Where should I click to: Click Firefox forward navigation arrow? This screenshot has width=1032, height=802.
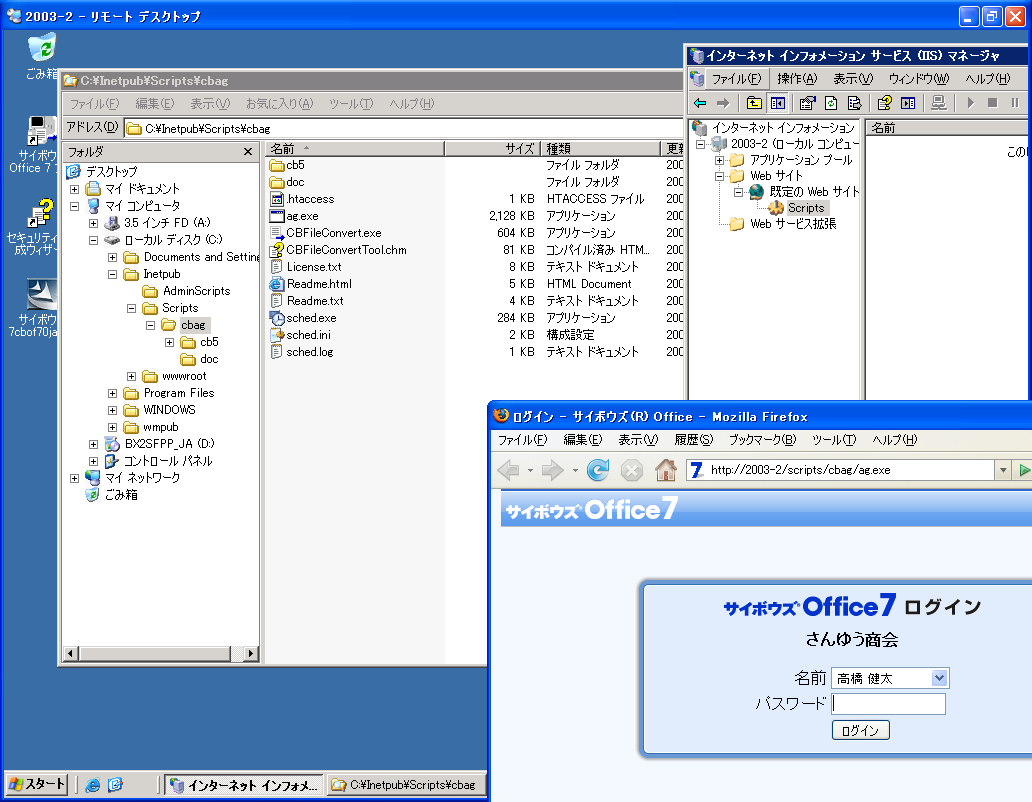553,470
